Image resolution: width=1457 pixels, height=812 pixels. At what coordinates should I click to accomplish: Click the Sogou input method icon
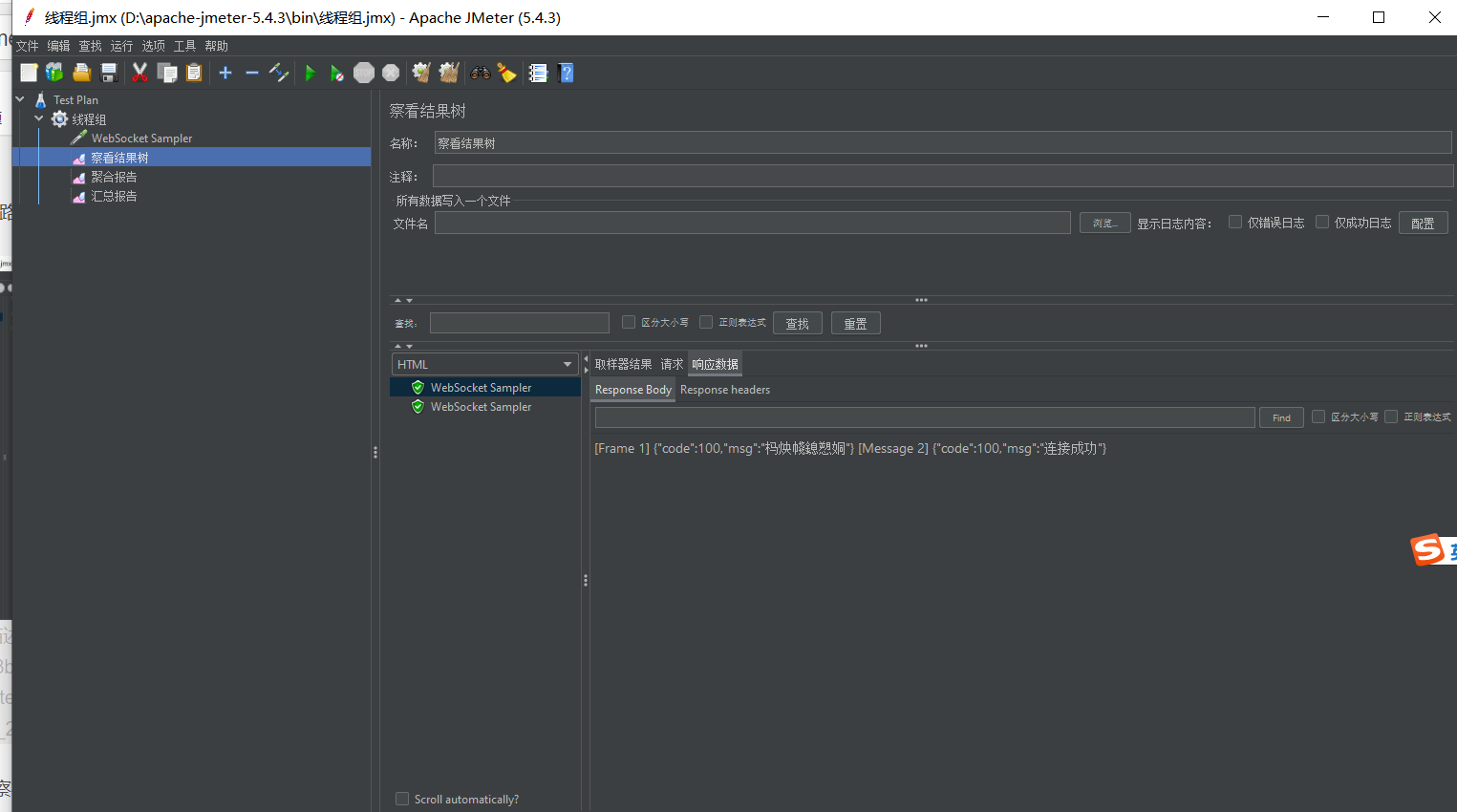pos(1428,549)
